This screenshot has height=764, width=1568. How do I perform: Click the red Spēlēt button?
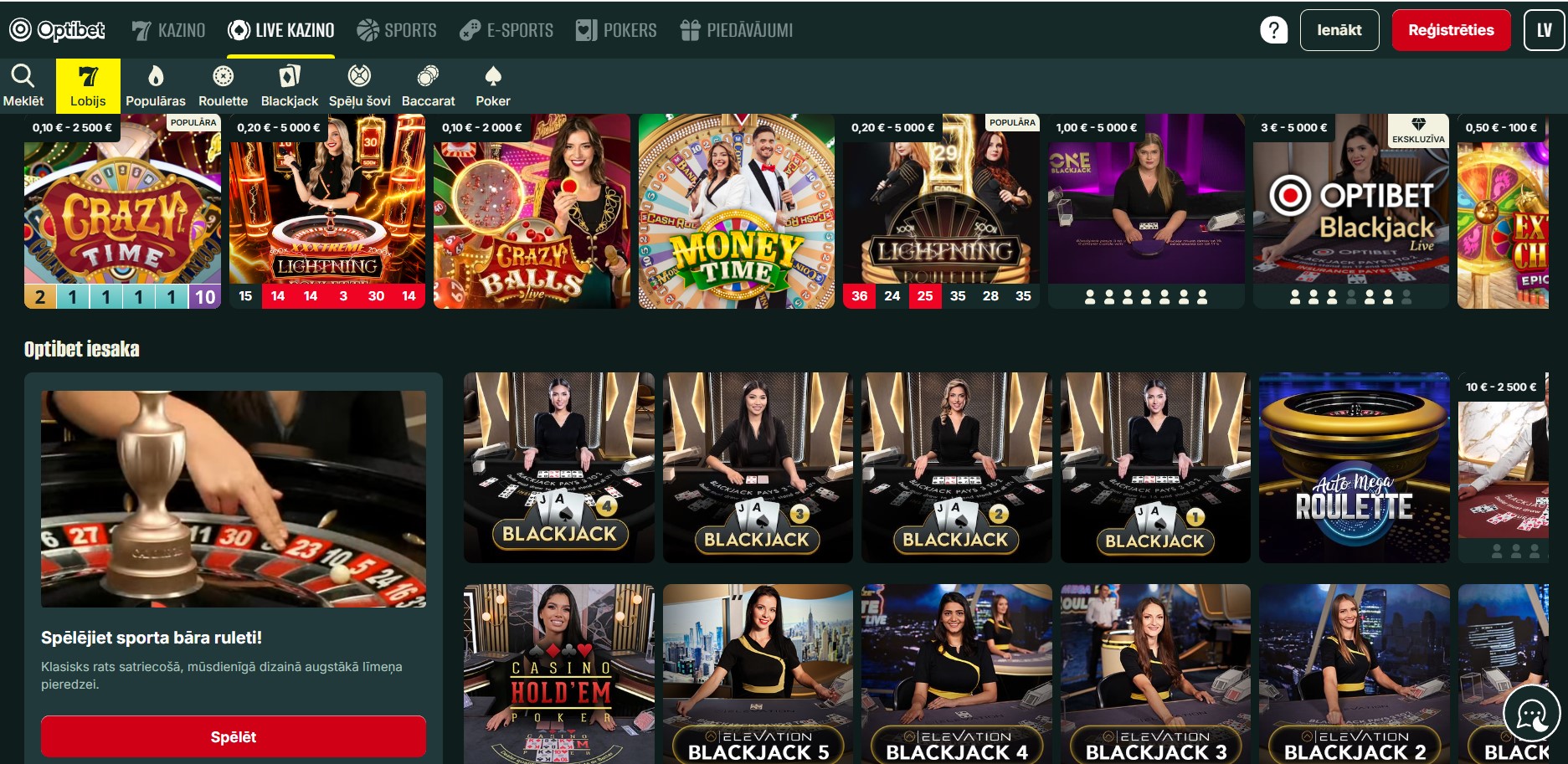coord(234,736)
